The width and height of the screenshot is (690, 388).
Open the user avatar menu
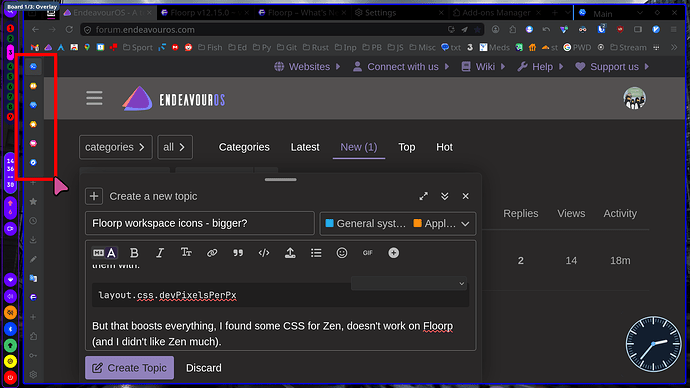[635, 98]
